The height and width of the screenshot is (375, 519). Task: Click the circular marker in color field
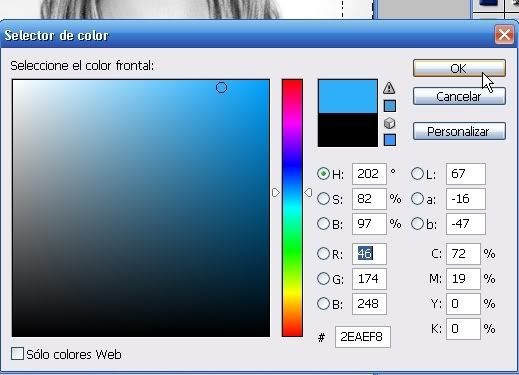(x=221, y=88)
